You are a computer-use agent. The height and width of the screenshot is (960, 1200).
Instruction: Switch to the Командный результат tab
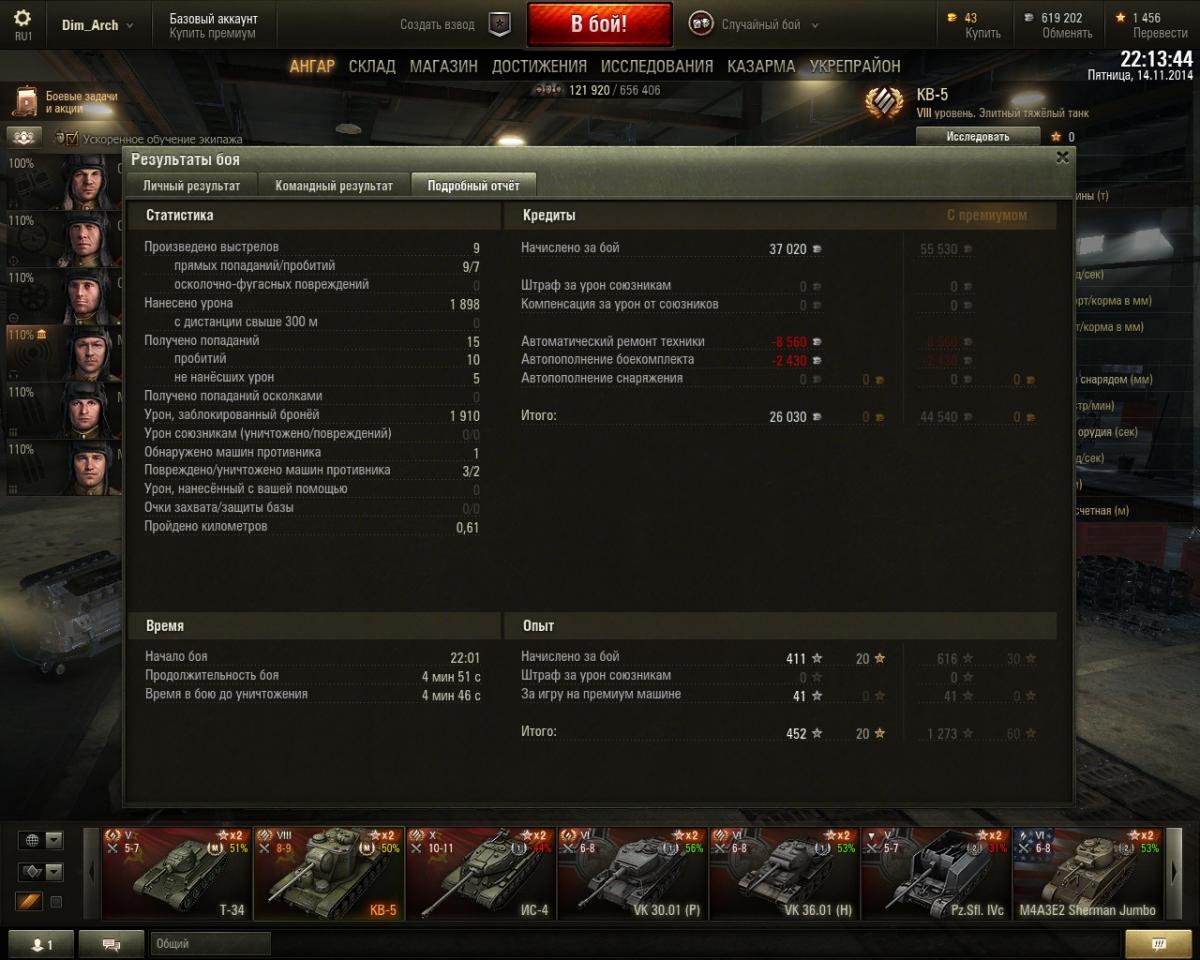334,186
